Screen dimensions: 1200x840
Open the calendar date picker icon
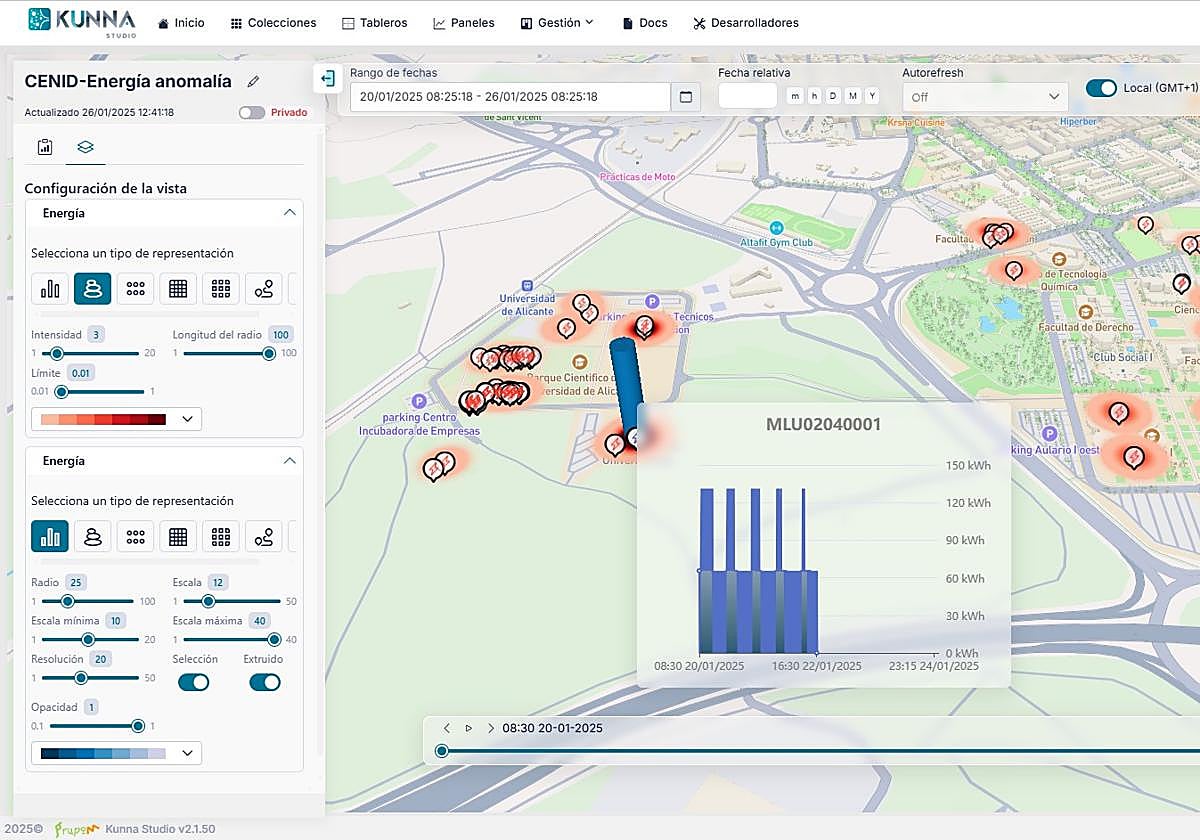pyautogui.click(x=686, y=97)
